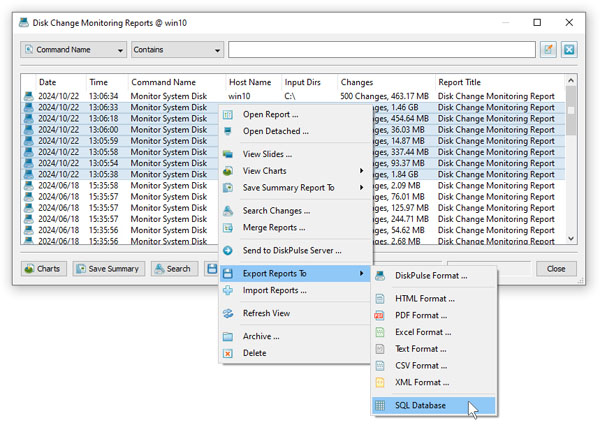
Task: Expand the View Charts submenu arrow
Action: pos(361,171)
